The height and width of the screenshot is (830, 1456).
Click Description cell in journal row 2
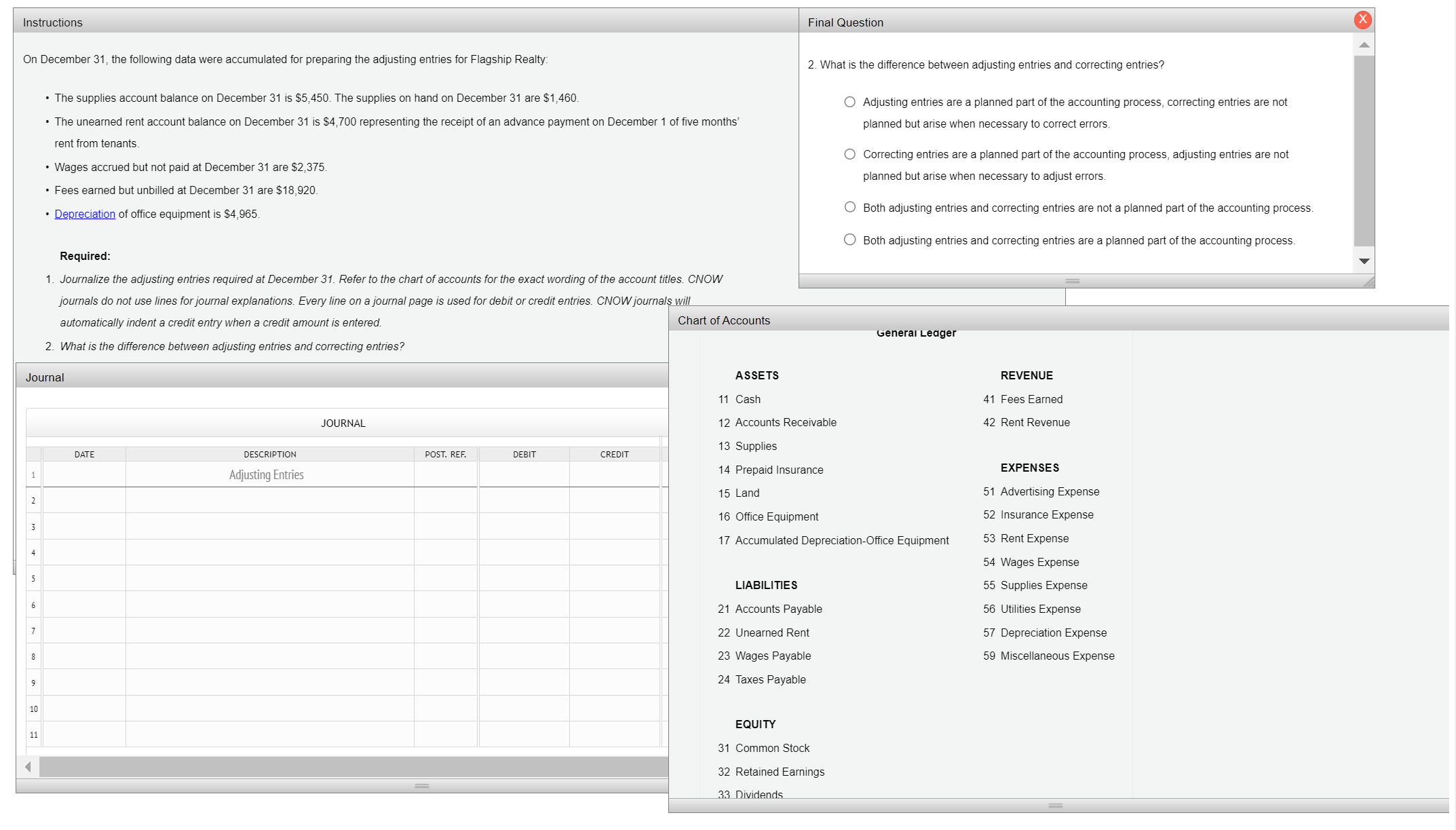269,500
